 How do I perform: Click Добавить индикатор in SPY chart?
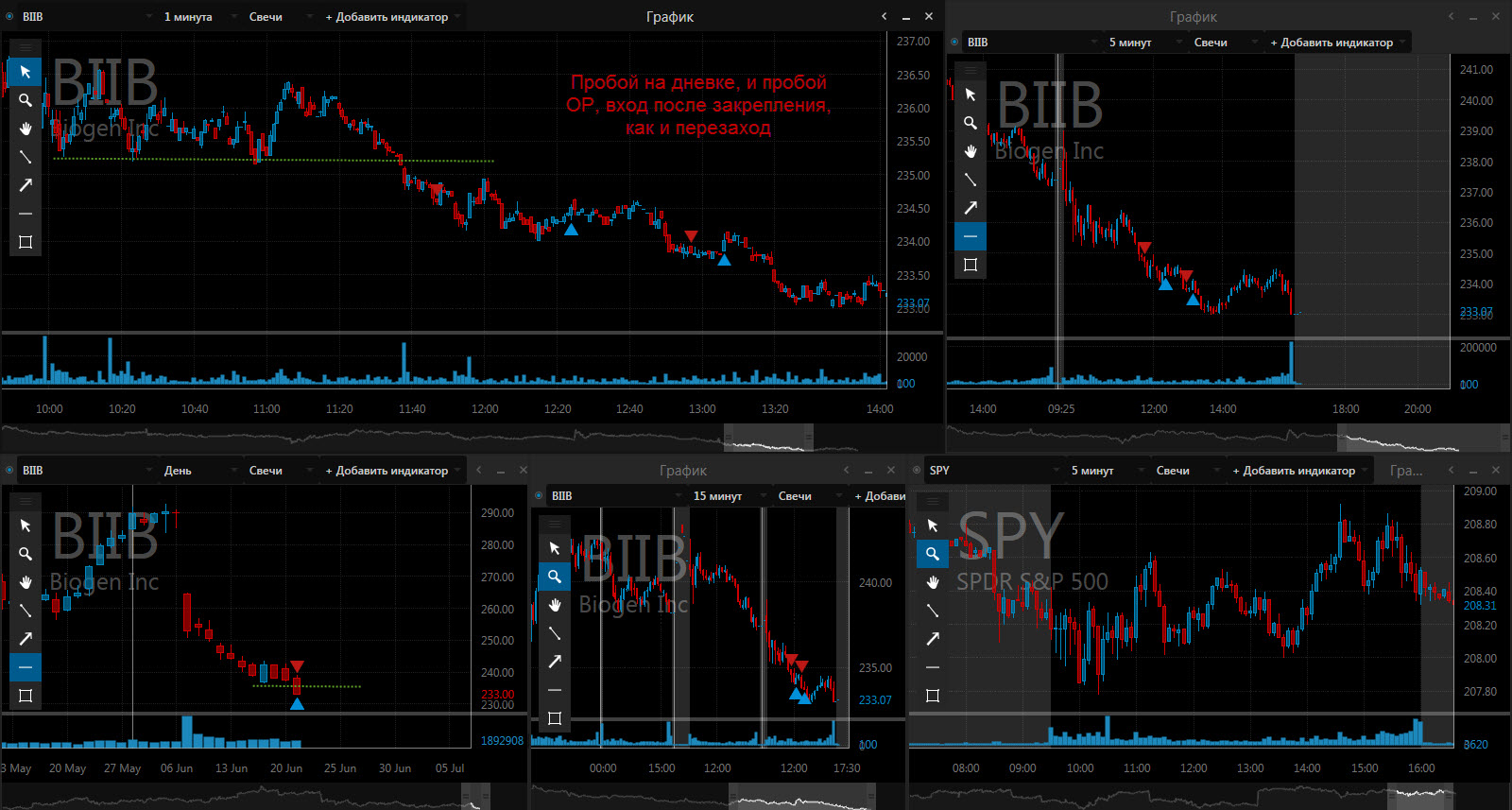[1299, 470]
